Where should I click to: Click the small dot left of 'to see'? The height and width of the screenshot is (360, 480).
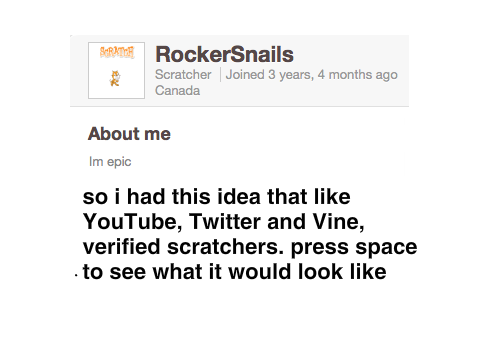(x=76, y=275)
